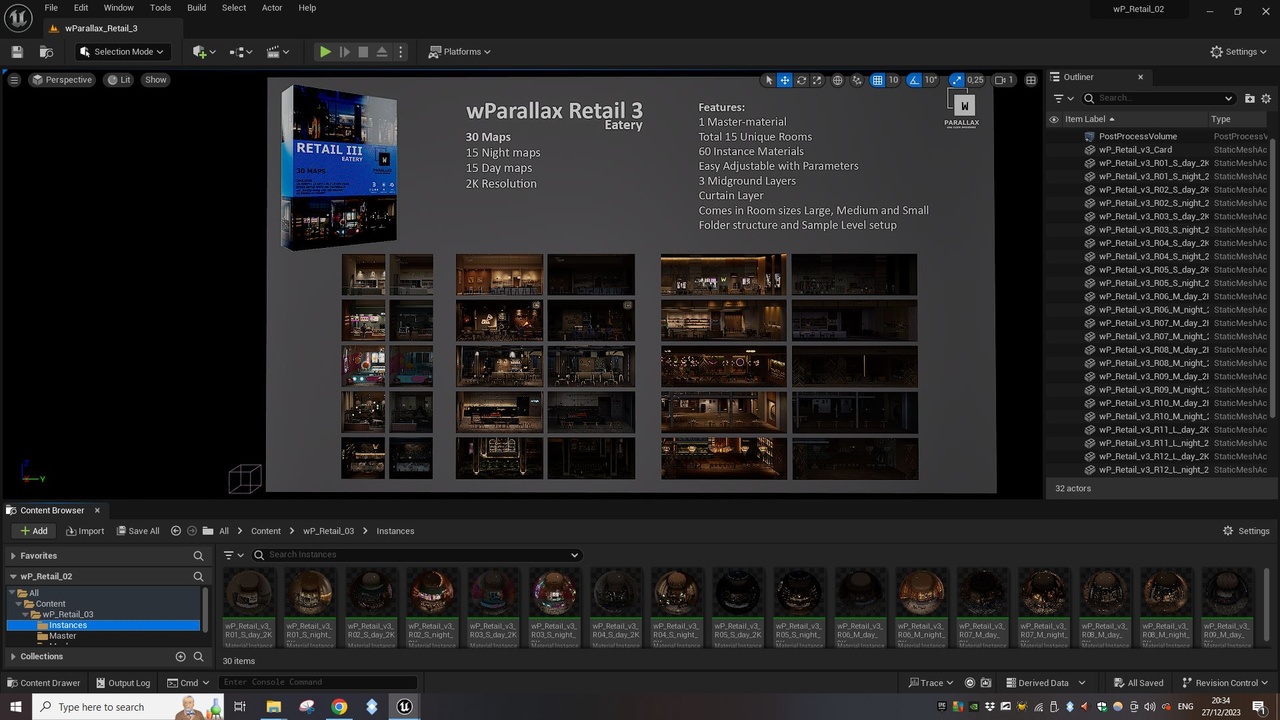This screenshot has width=1280, height=720.
Task: Open the Selection Mode dropdown
Action: 122,52
